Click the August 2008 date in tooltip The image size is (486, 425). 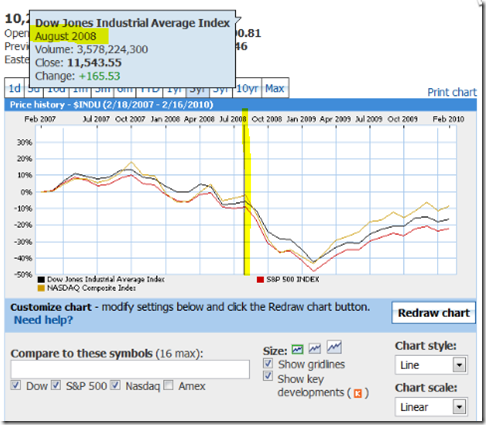(66, 36)
